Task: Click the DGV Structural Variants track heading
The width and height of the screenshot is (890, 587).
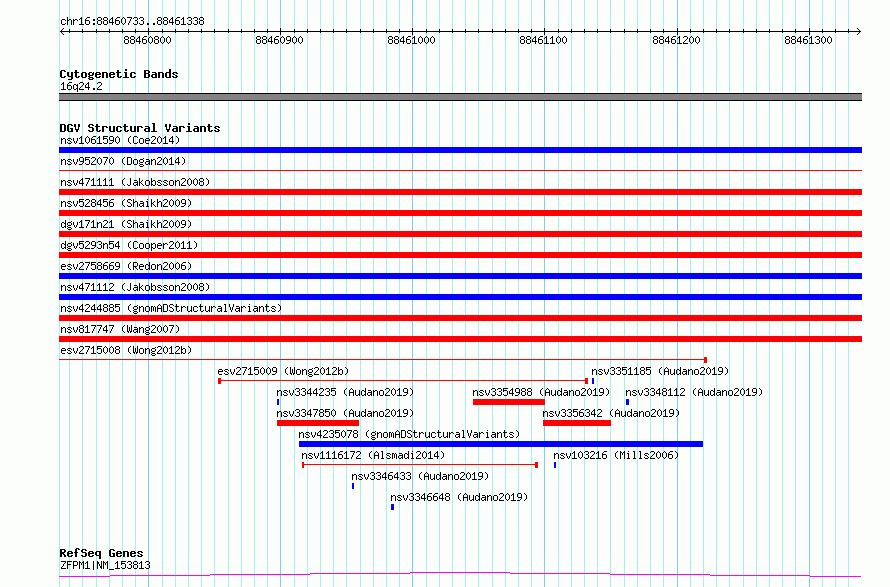Action: 140,128
